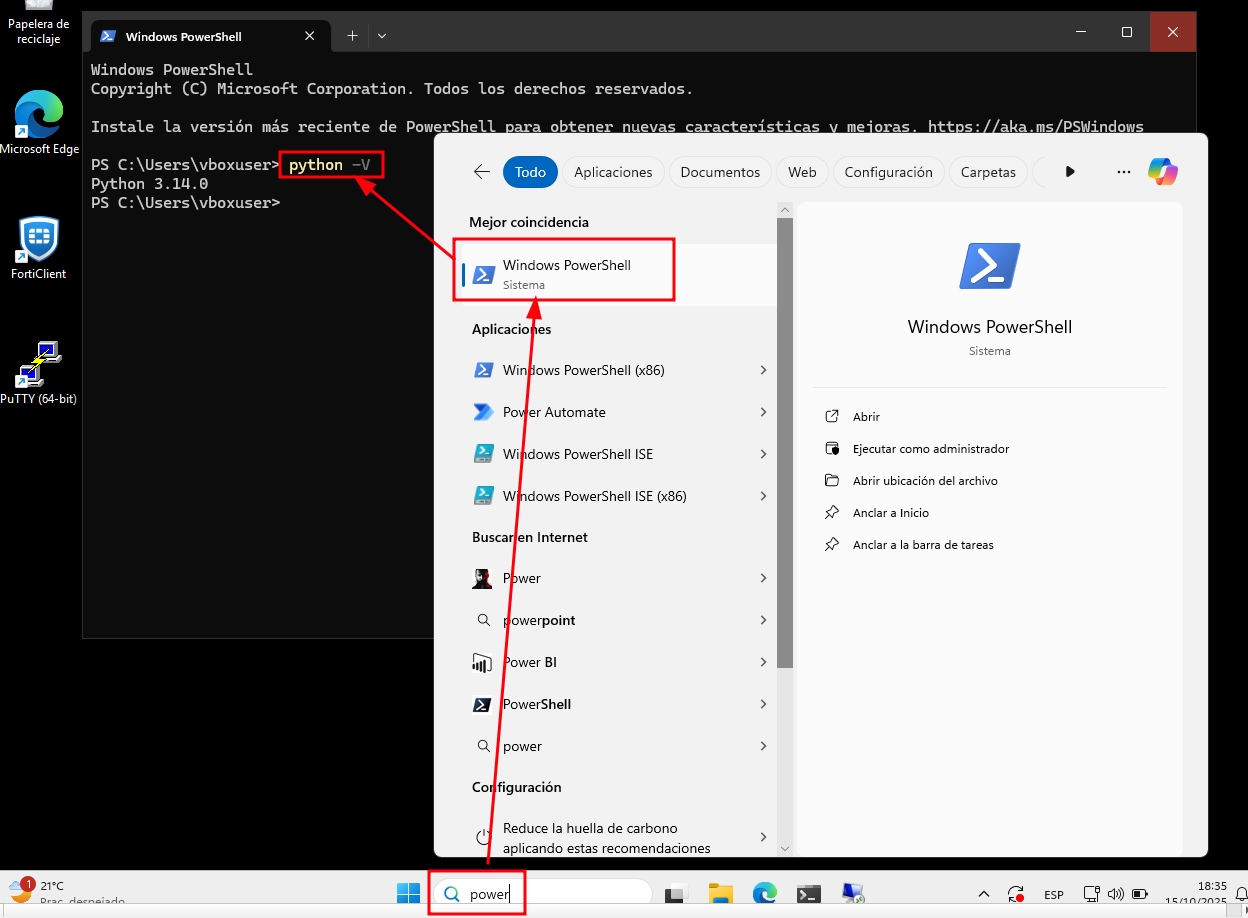The width and height of the screenshot is (1248, 918).
Task: Click the taskbar search input field
Action: tap(560, 894)
